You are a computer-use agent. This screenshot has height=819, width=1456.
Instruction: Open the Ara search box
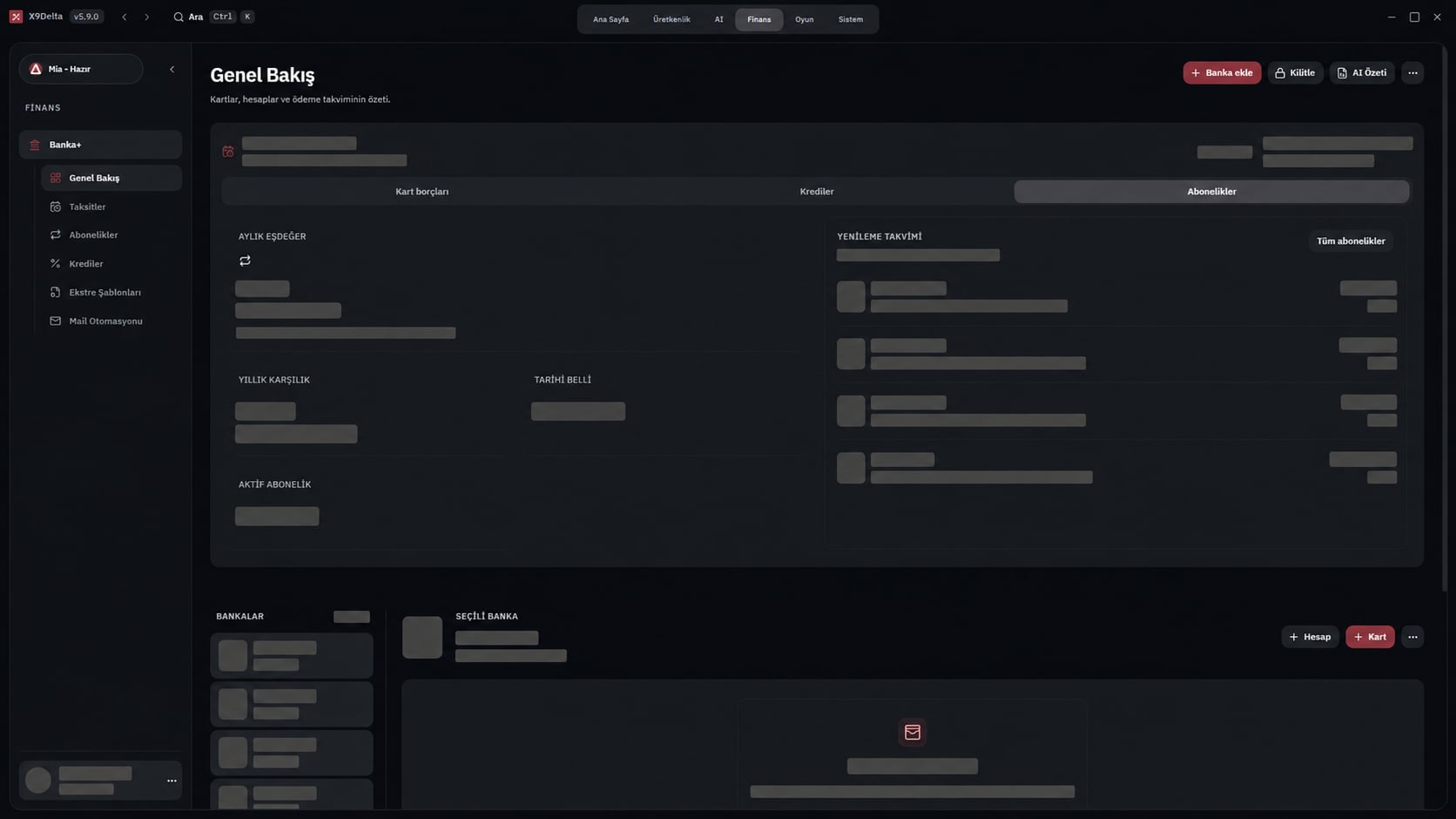click(213, 17)
